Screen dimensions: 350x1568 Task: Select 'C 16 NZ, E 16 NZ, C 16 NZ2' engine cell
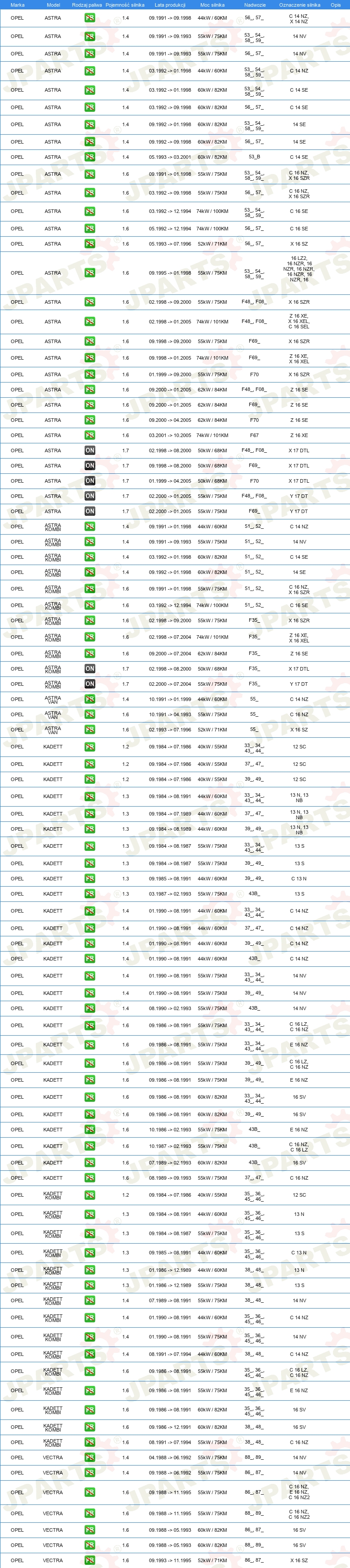pos(299,1492)
